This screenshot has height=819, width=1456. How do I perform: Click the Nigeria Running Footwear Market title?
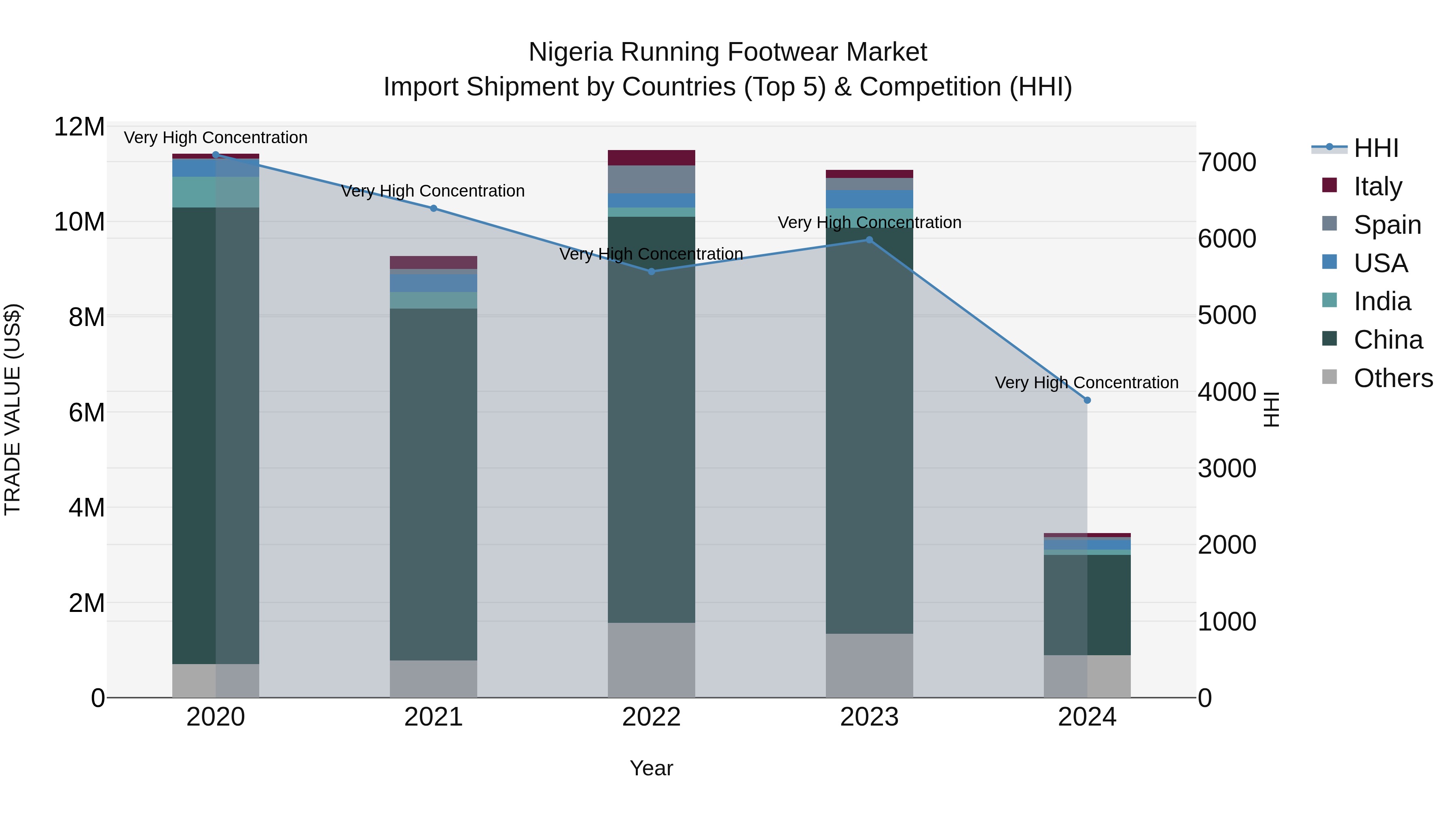click(728, 52)
